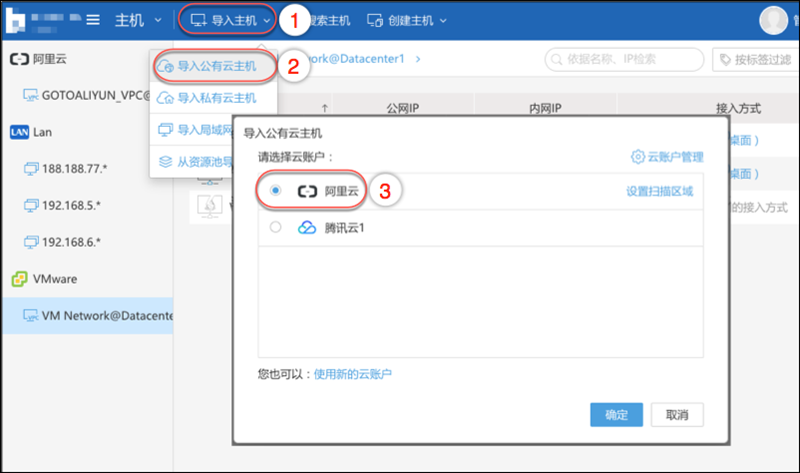Click the stacked layers resource pool icon
The height and width of the screenshot is (473, 800).
tap(165, 162)
